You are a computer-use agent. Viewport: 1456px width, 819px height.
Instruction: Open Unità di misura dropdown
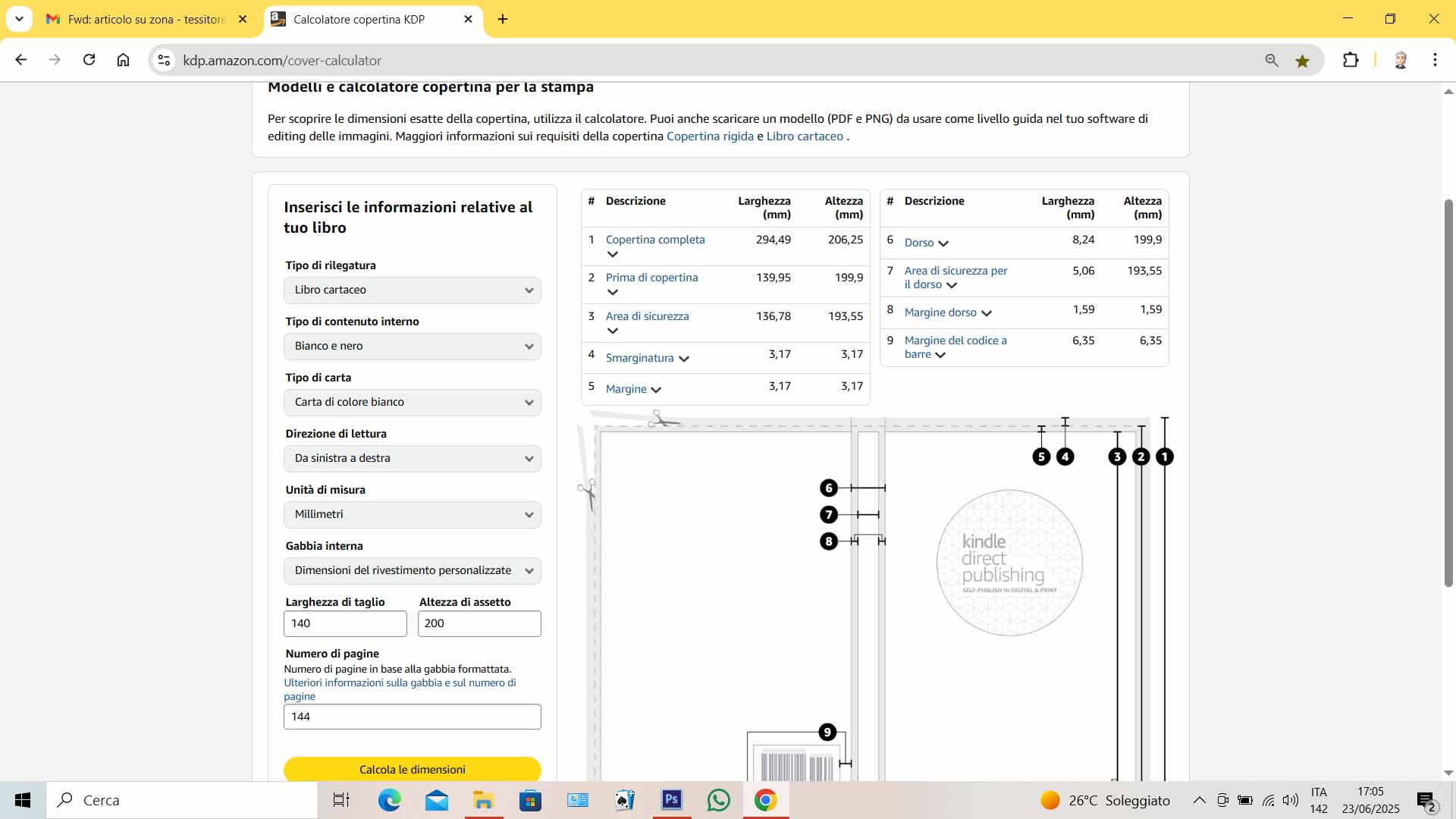(412, 515)
